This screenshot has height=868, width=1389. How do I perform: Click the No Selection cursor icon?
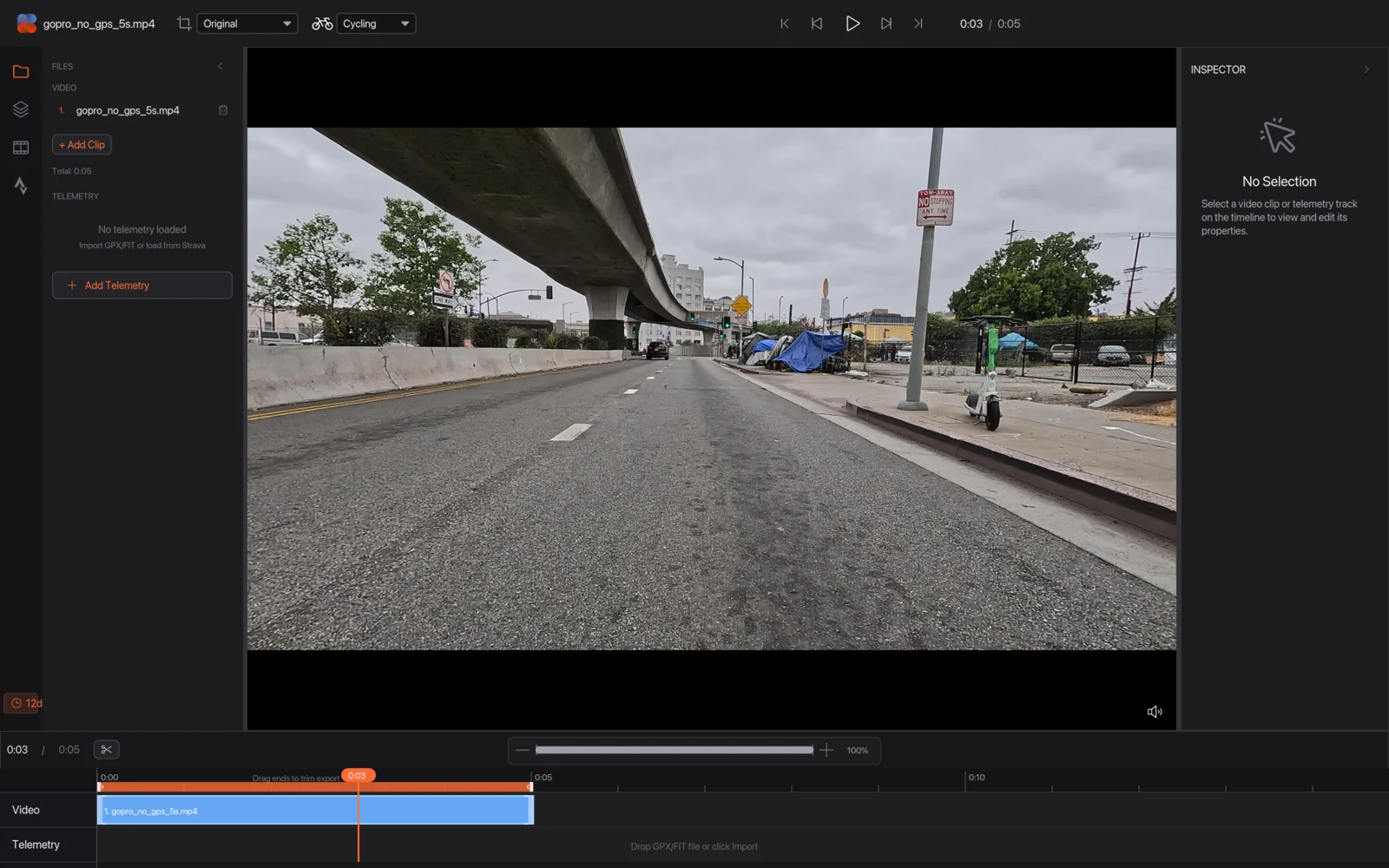(x=1278, y=135)
